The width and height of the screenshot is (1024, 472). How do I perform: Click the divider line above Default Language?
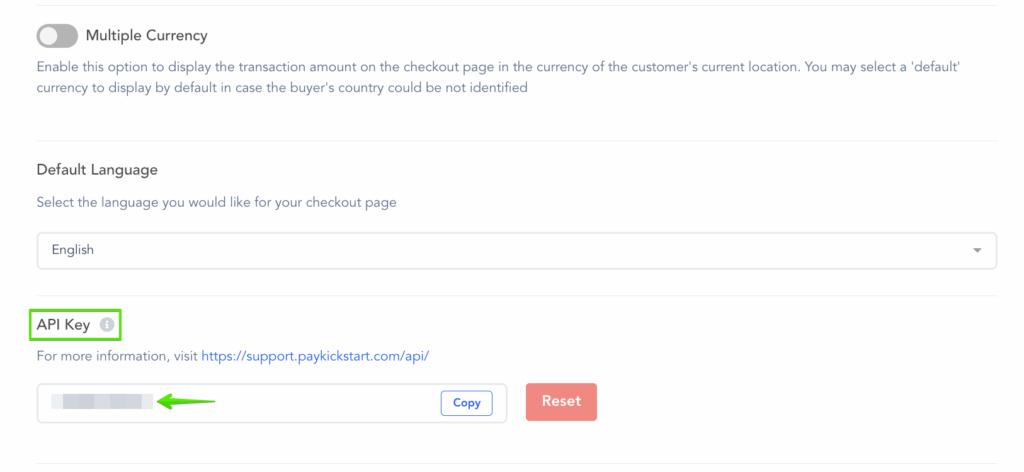pyautogui.click(x=516, y=141)
